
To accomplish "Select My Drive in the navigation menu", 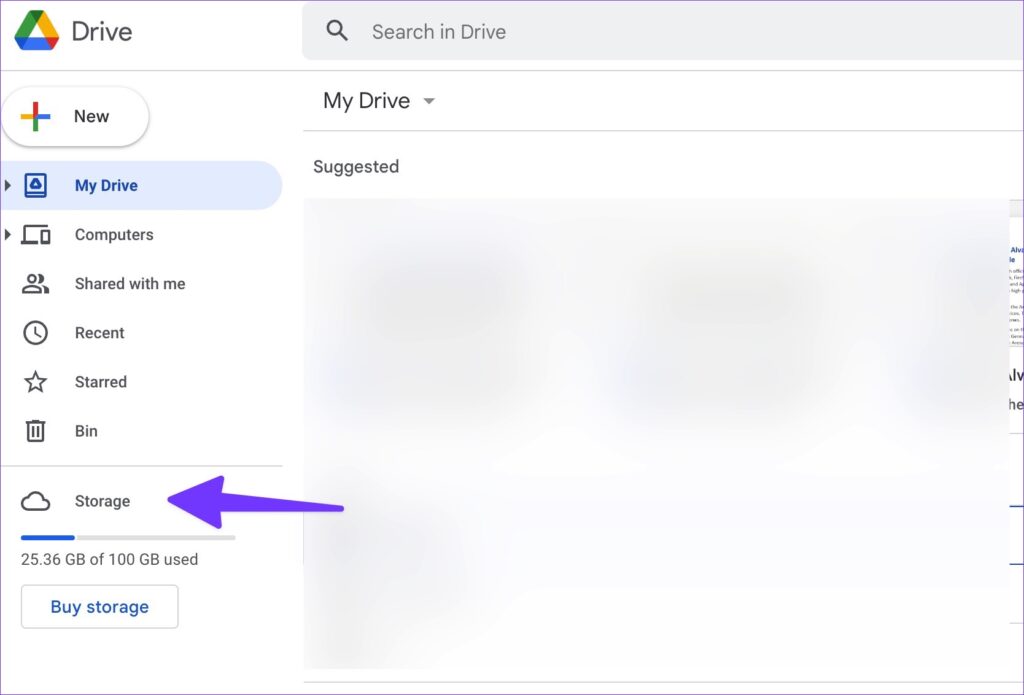I will 106,185.
